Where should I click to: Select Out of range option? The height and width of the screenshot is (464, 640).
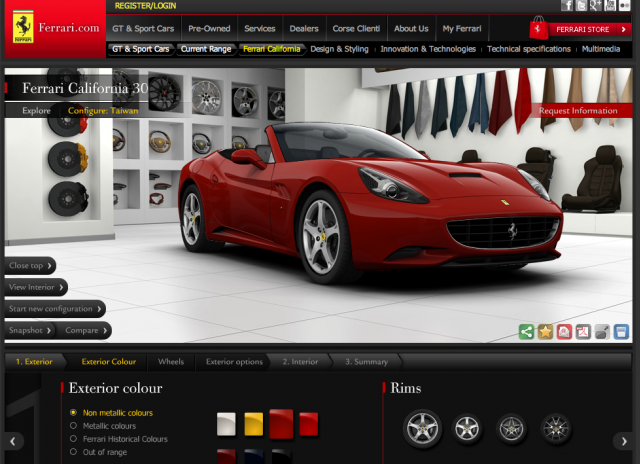click(98, 452)
